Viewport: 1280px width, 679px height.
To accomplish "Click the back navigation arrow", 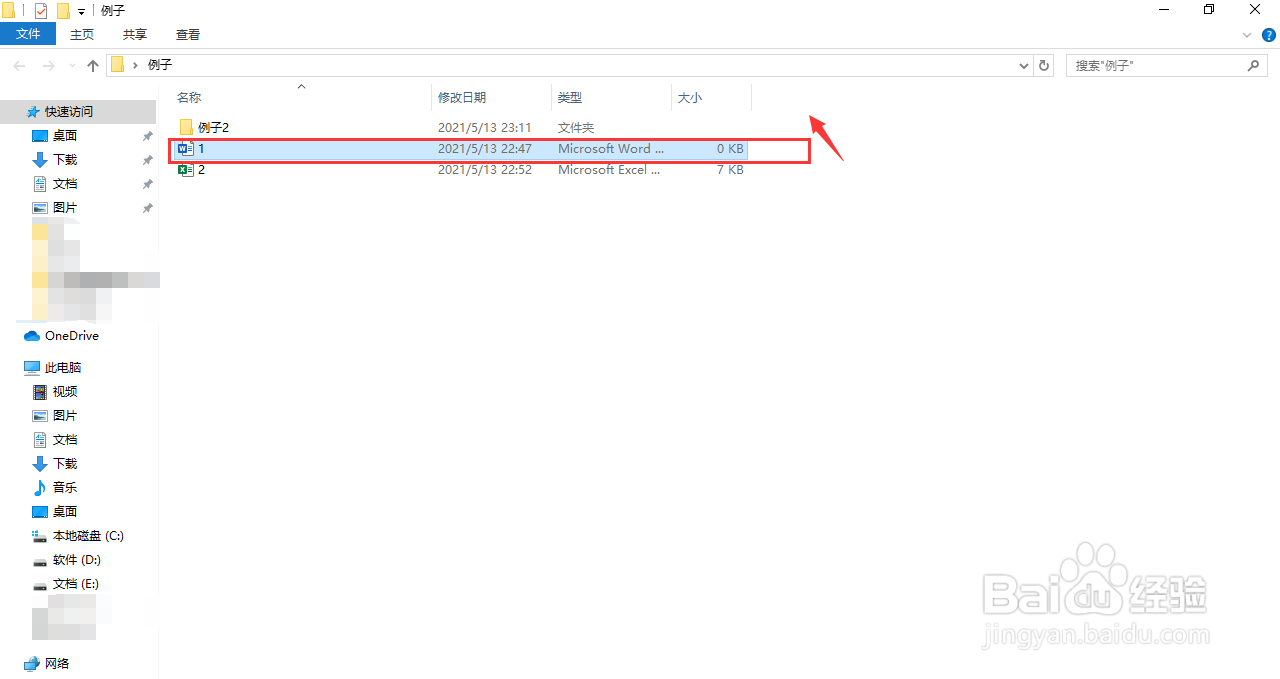I will pyautogui.click(x=19, y=65).
